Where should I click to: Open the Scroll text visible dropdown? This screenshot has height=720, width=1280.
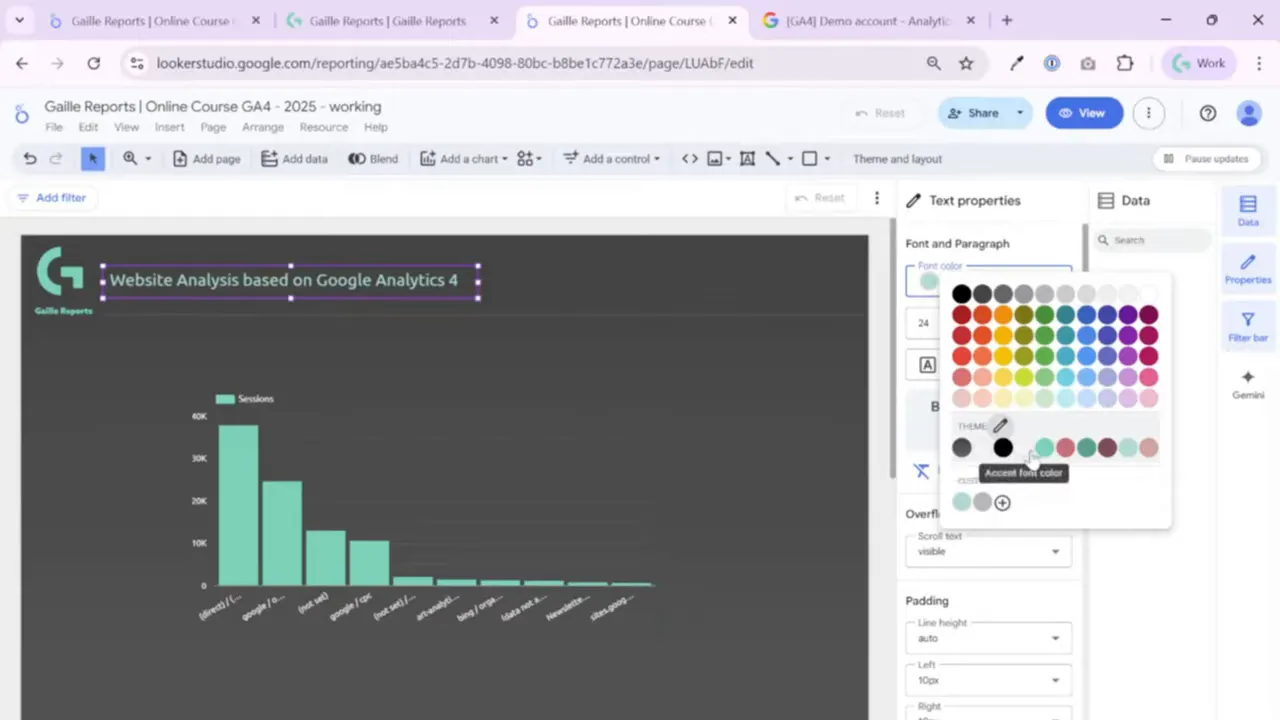[x=988, y=551]
